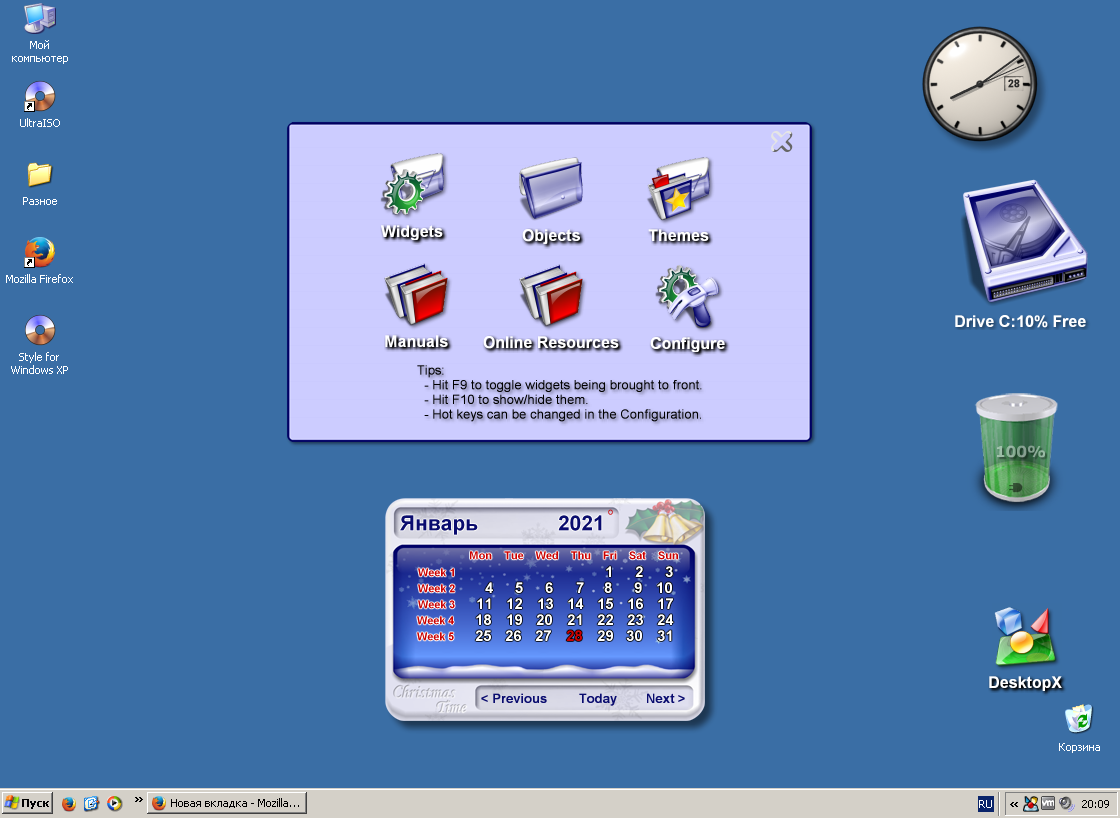
Task: Open the Objects folder icon
Action: tap(550, 192)
